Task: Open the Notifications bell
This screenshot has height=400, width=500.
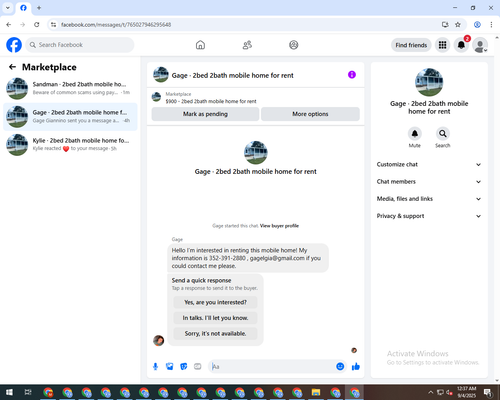Action: [461, 45]
